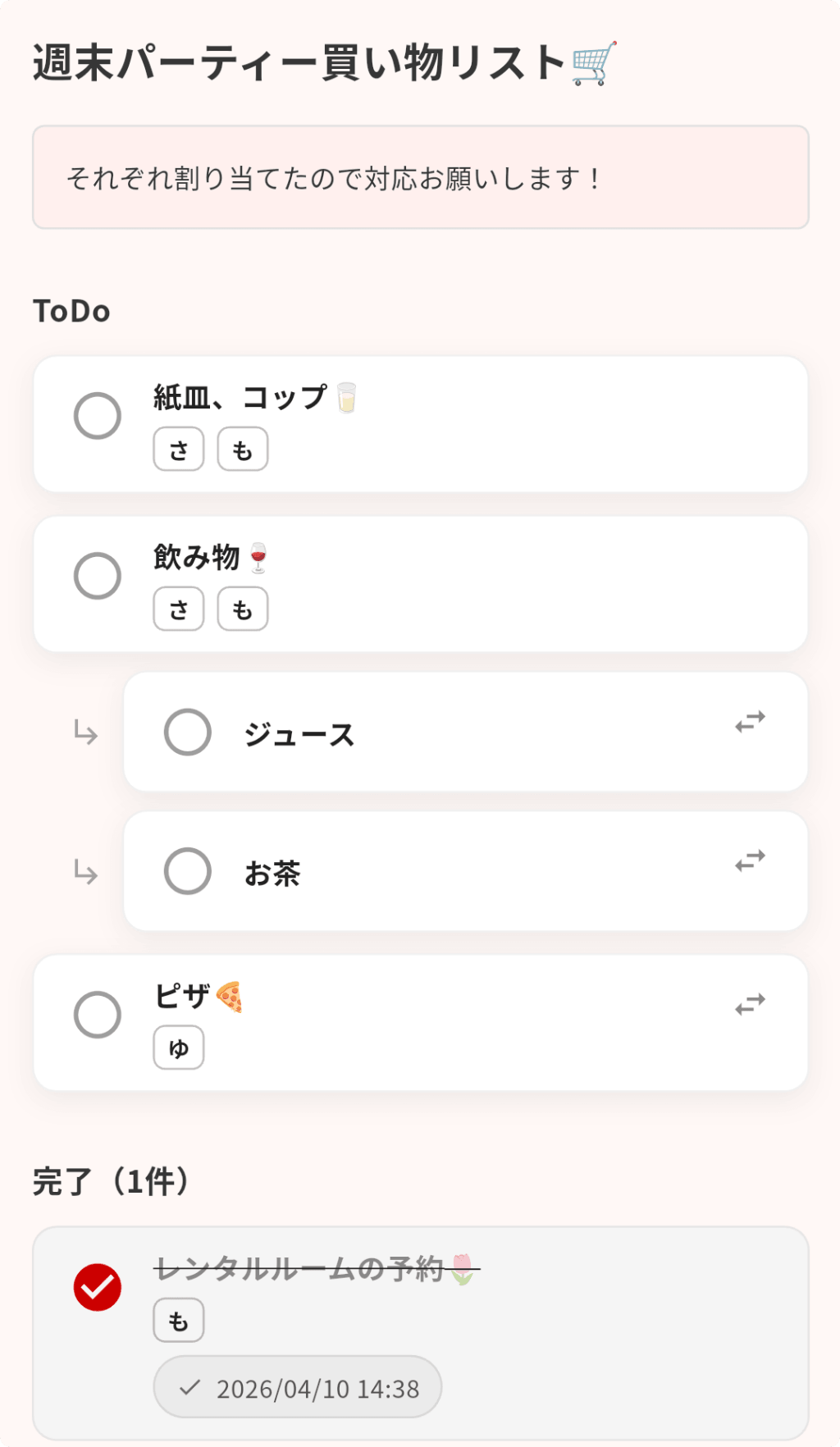Toggle the ピザ task checkbox
Image resolution: width=840 pixels, height=1447 pixels.
pyautogui.click(x=98, y=1015)
